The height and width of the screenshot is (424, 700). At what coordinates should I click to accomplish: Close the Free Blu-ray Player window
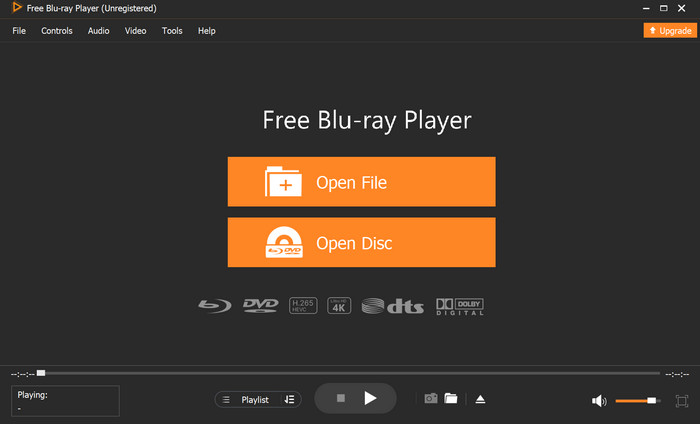[682, 8]
